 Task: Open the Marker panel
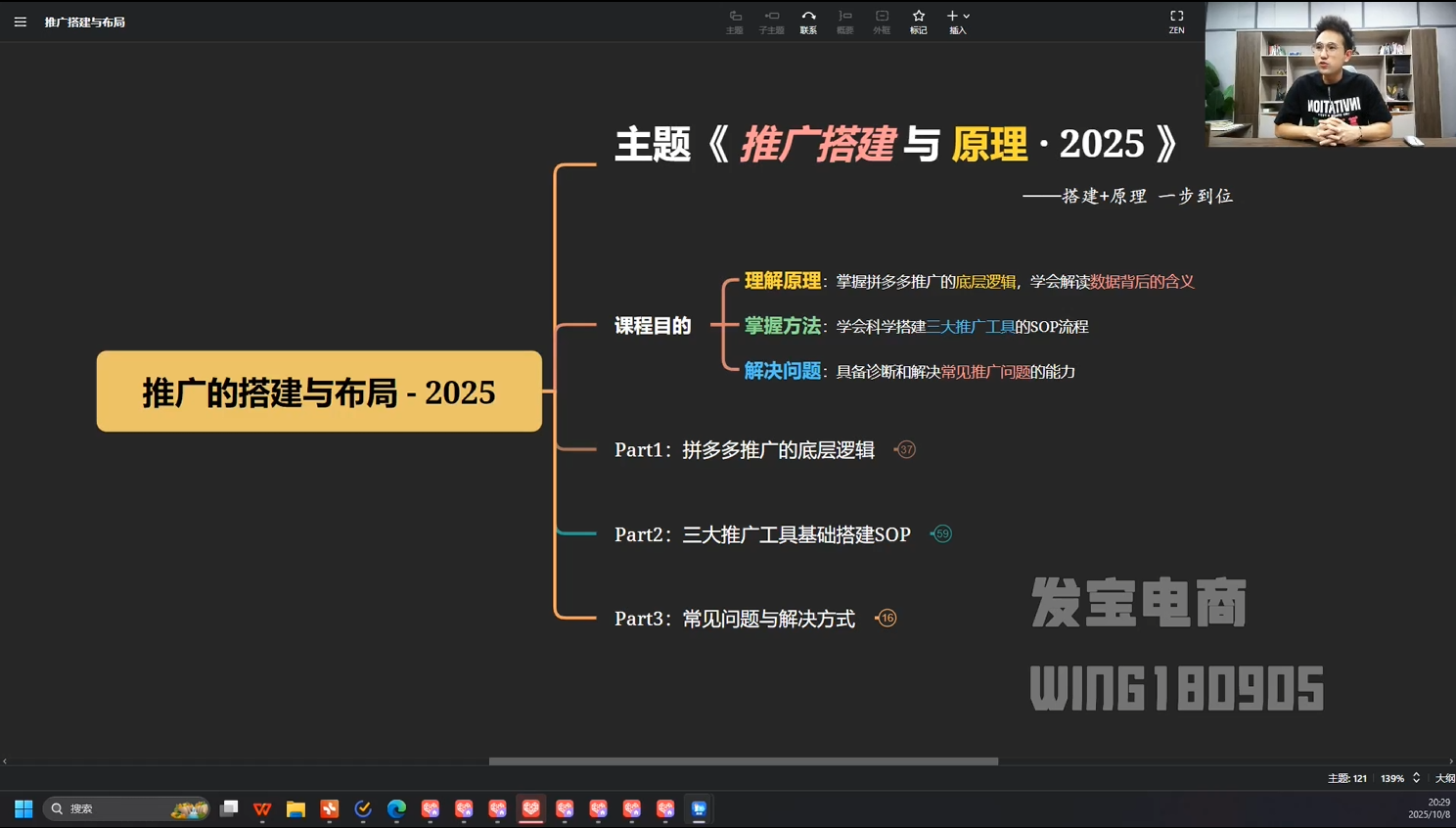[x=918, y=22]
